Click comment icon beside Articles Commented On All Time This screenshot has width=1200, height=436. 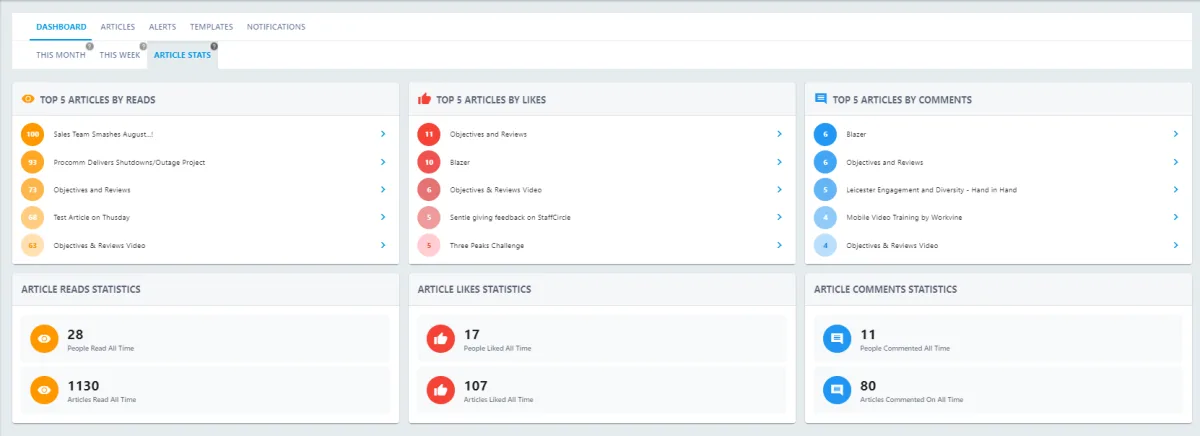pyautogui.click(x=837, y=390)
